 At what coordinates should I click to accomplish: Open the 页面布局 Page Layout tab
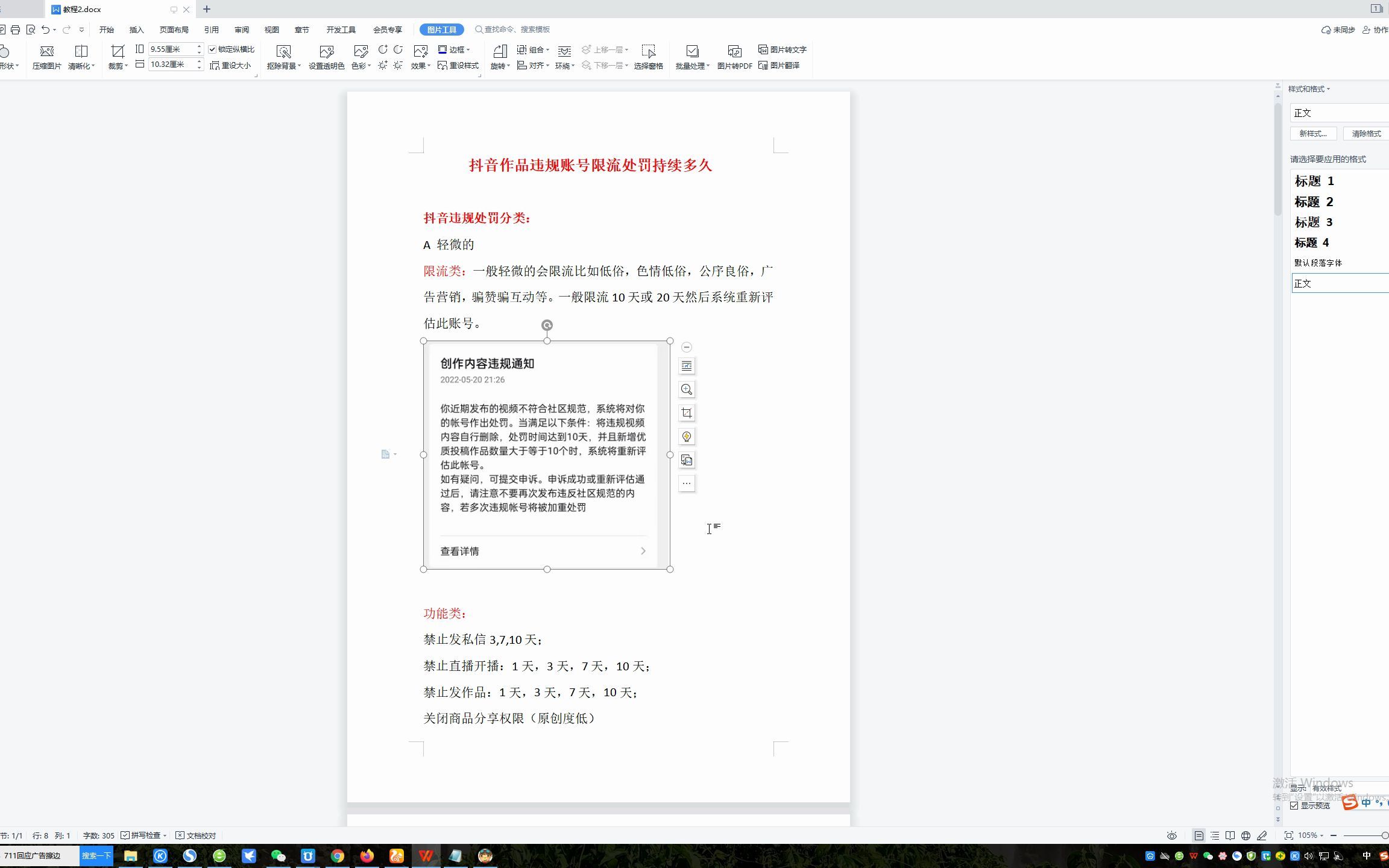point(174,30)
